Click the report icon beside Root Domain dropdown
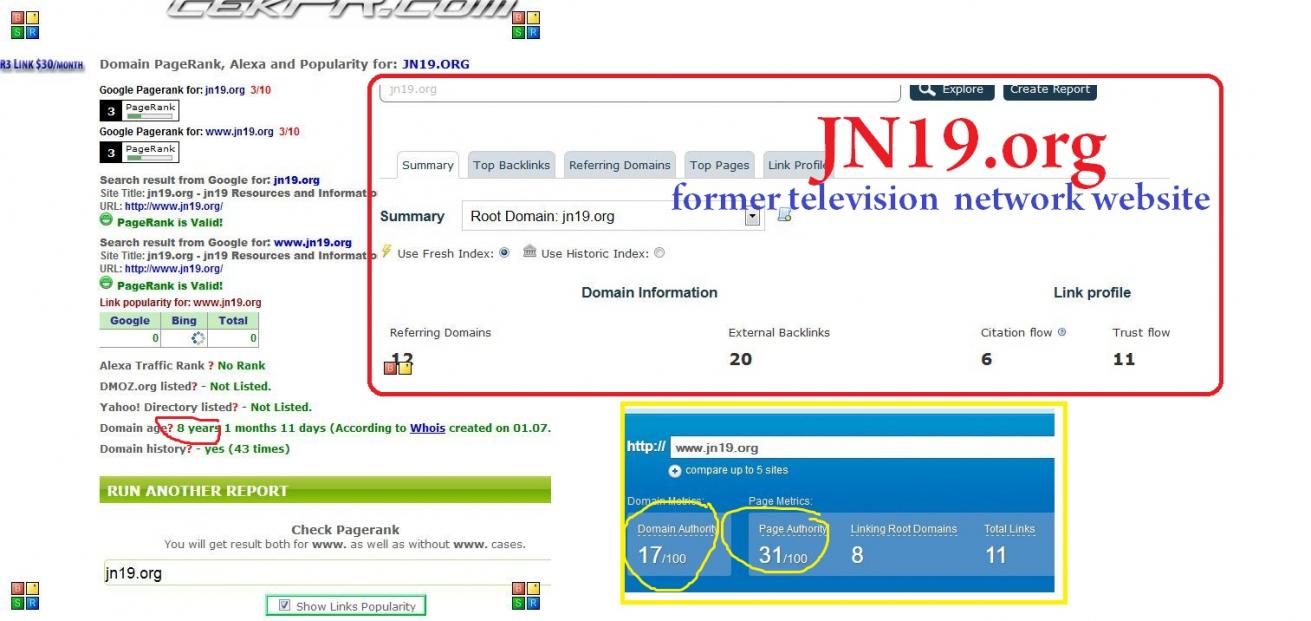The image size is (1311, 621). pyautogui.click(x=784, y=215)
